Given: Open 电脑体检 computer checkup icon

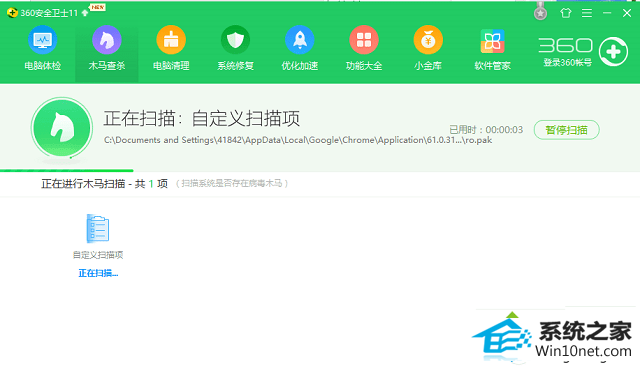Looking at the screenshot, I should 42,40.
